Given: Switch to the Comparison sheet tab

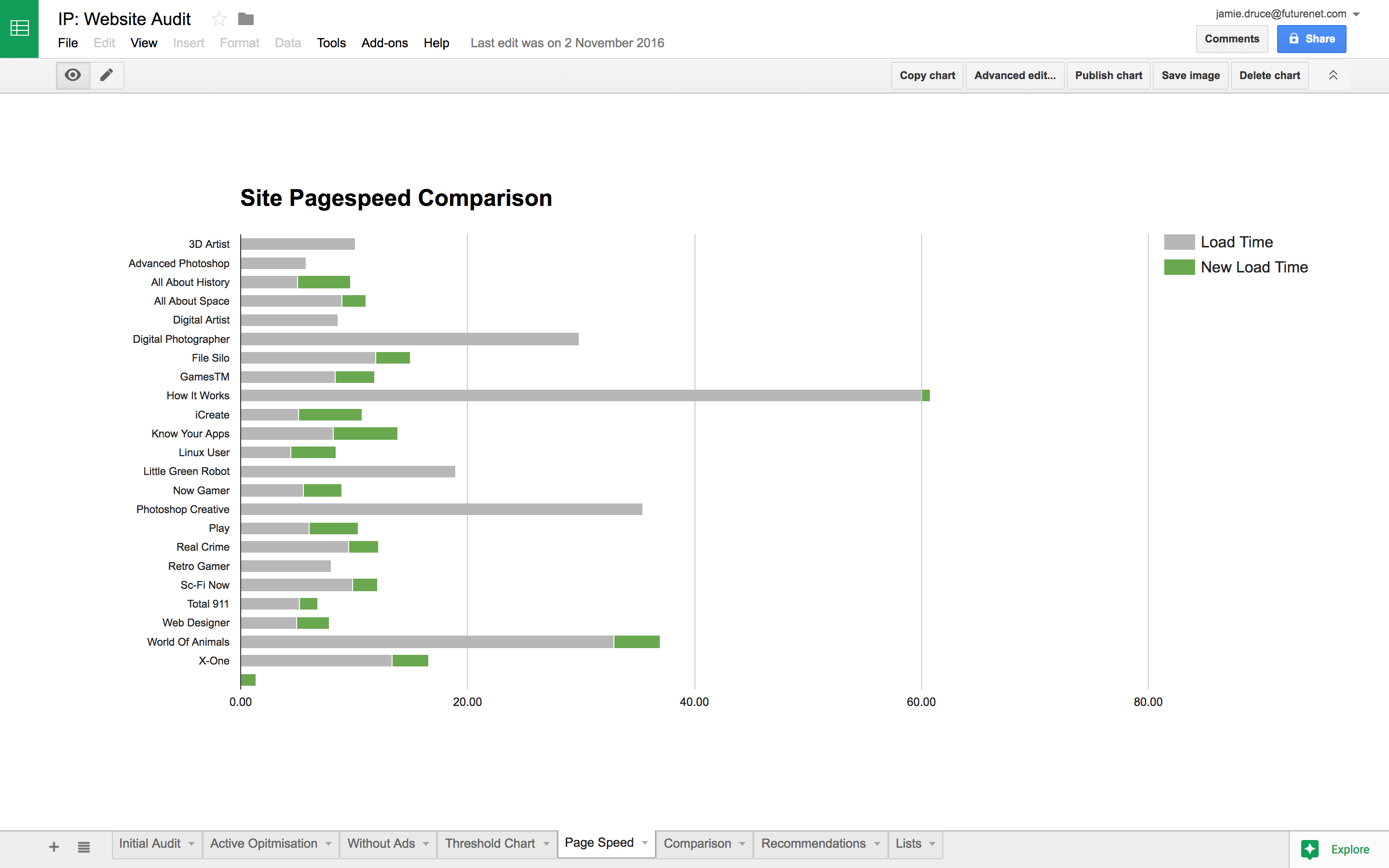Looking at the screenshot, I should click(x=697, y=843).
